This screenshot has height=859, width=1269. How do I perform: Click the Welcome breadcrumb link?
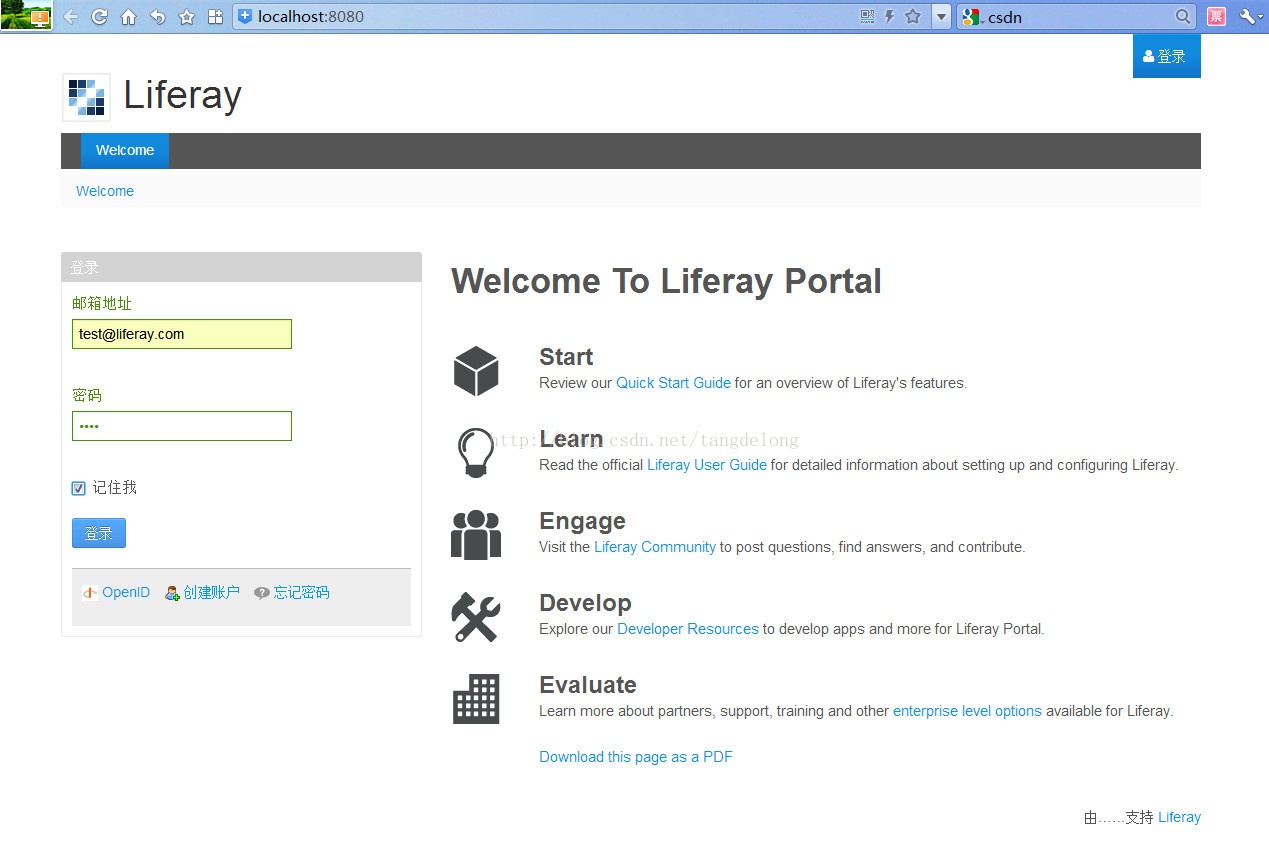(x=105, y=191)
